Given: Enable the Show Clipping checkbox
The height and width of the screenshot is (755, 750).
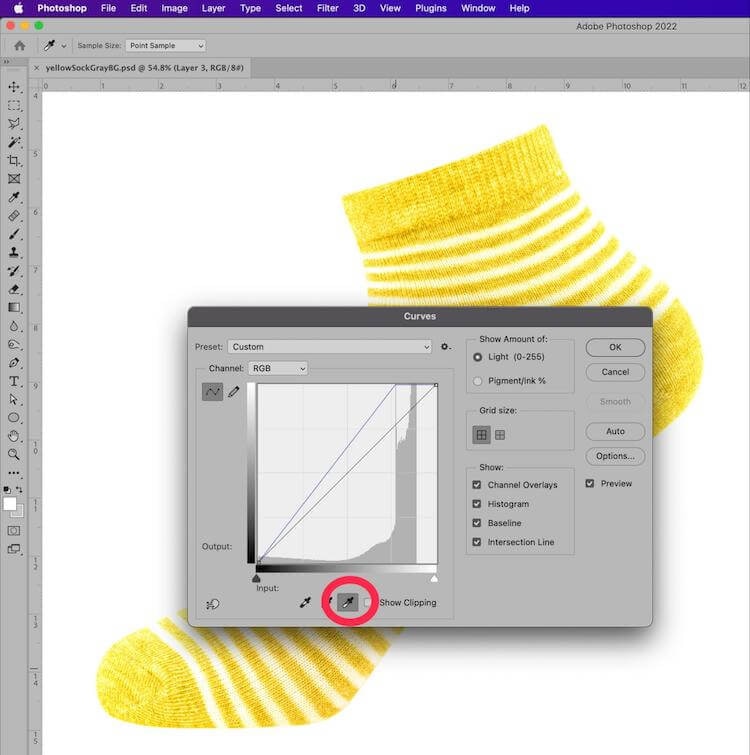Looking at the screenshot, I should 370,602.
